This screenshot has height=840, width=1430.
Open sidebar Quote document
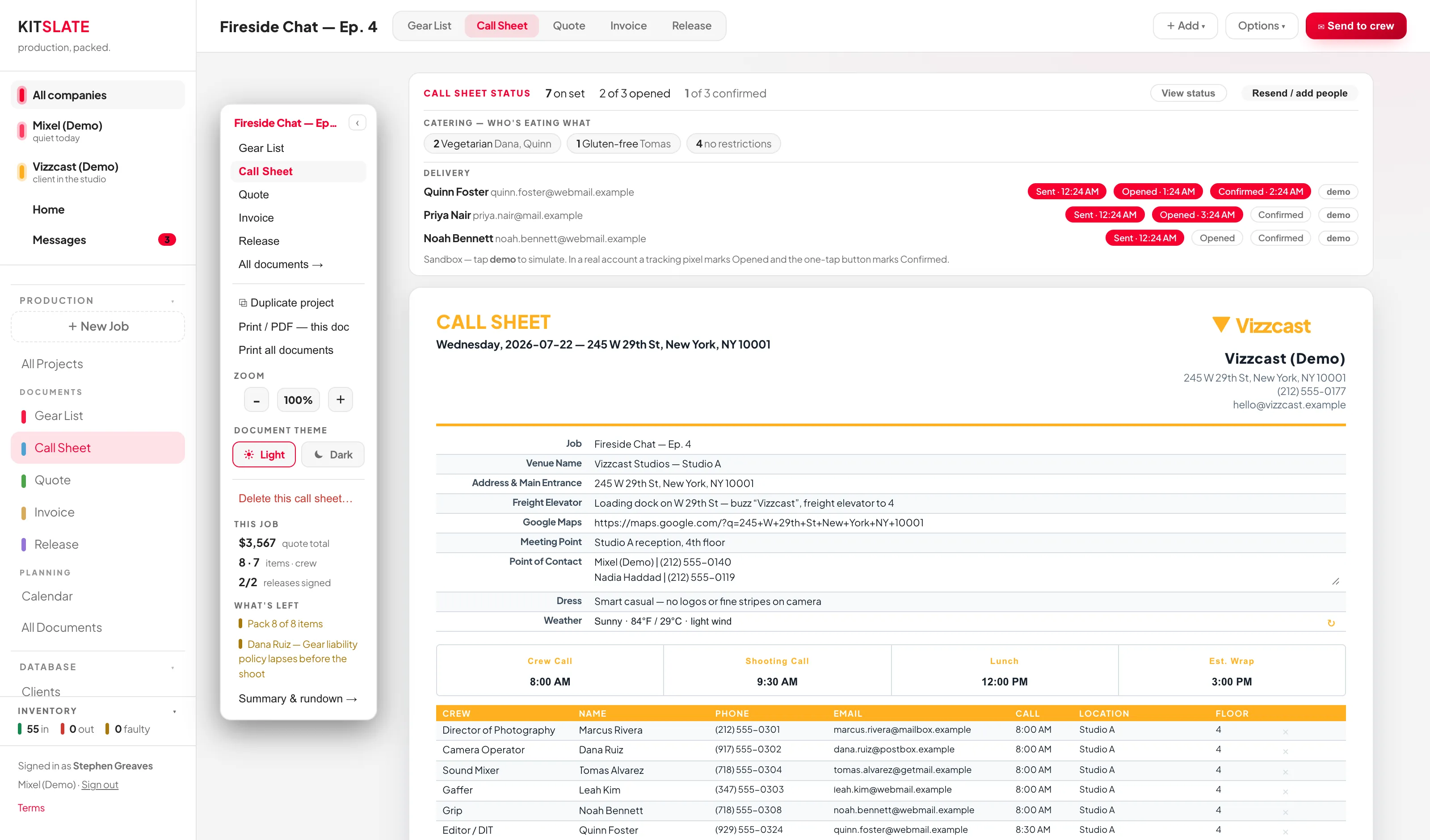tap(97, 480)
